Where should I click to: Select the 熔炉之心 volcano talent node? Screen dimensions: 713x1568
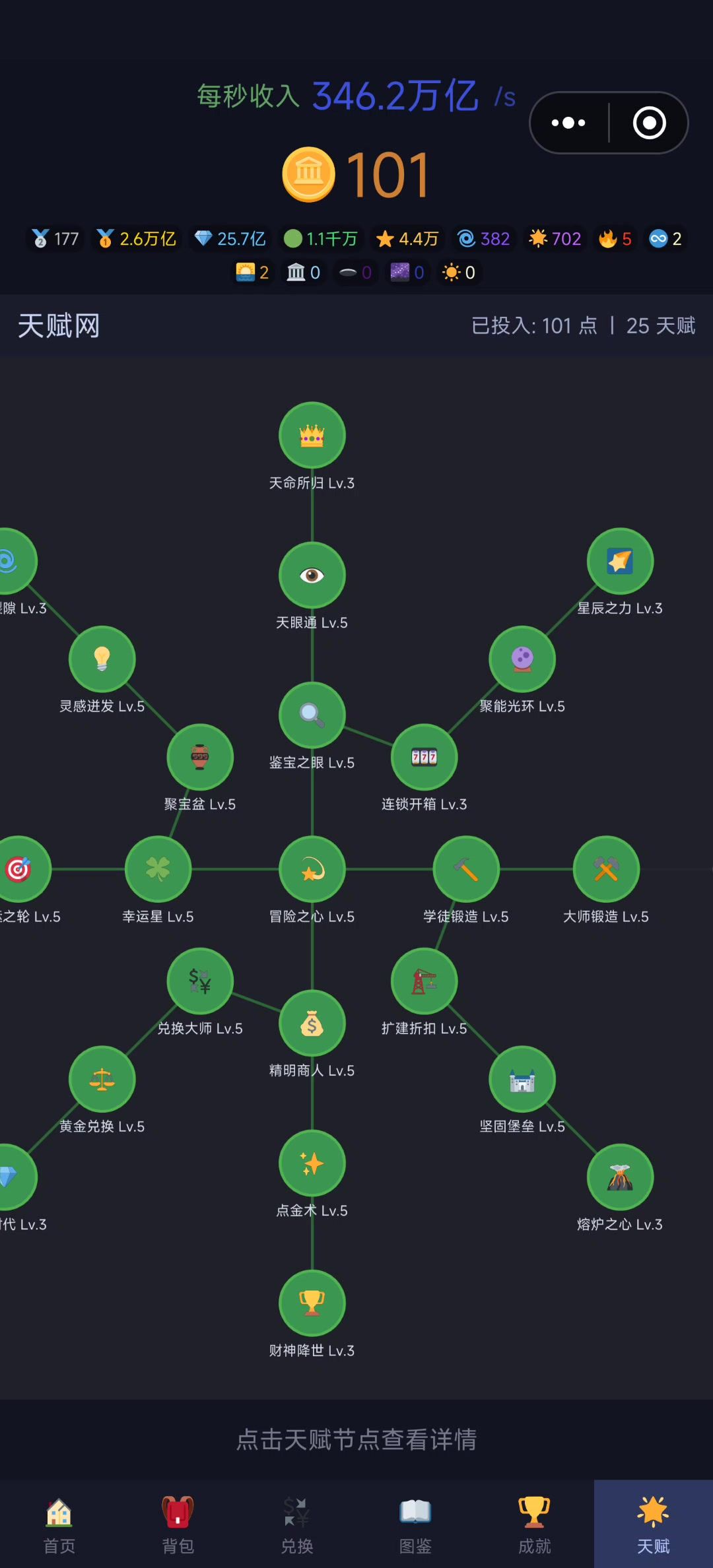(621, 1177)
